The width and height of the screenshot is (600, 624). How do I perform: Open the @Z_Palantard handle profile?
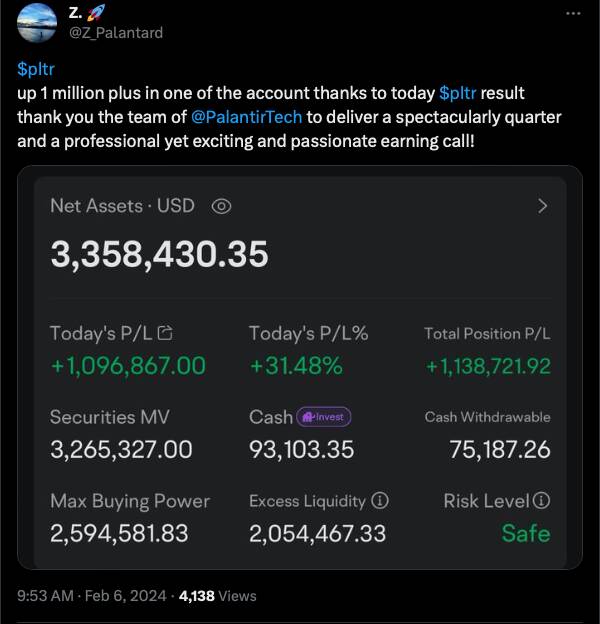click(x=118, y=33)
